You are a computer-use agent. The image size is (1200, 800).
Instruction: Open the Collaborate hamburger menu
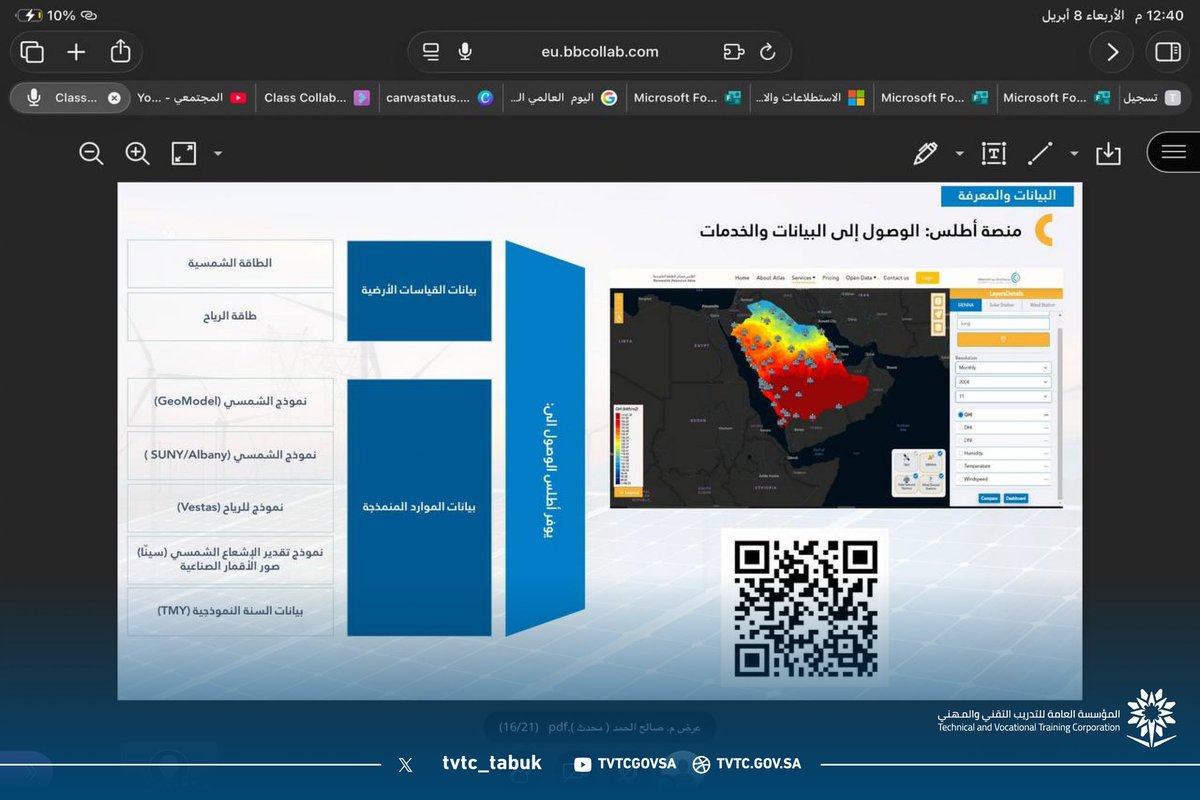pyautogui.click(x=1173, y=152)
